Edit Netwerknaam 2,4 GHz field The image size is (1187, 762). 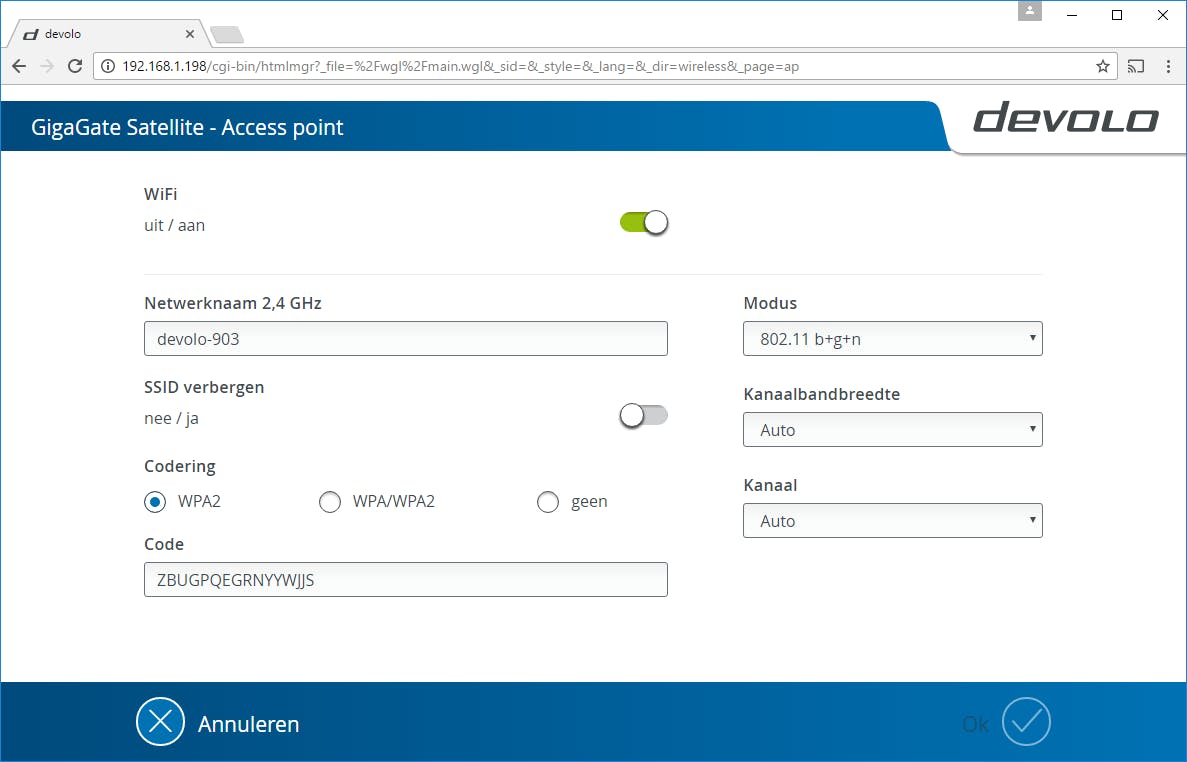tap(406, 339)
